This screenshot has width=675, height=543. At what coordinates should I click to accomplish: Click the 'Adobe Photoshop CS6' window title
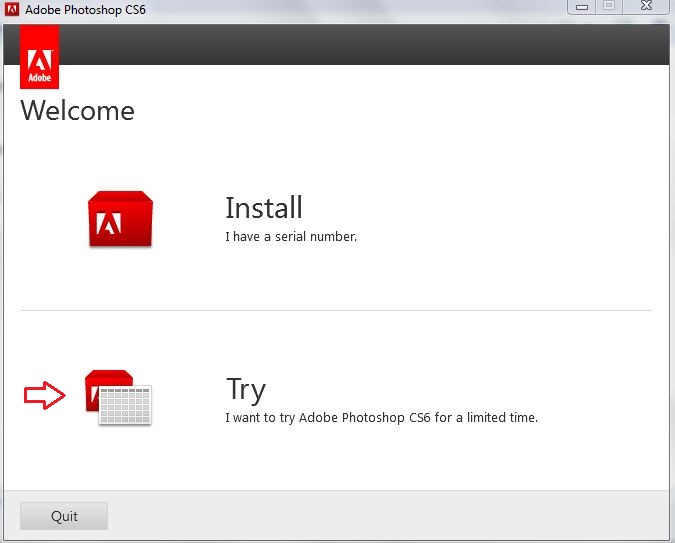(x=85, y=9)
